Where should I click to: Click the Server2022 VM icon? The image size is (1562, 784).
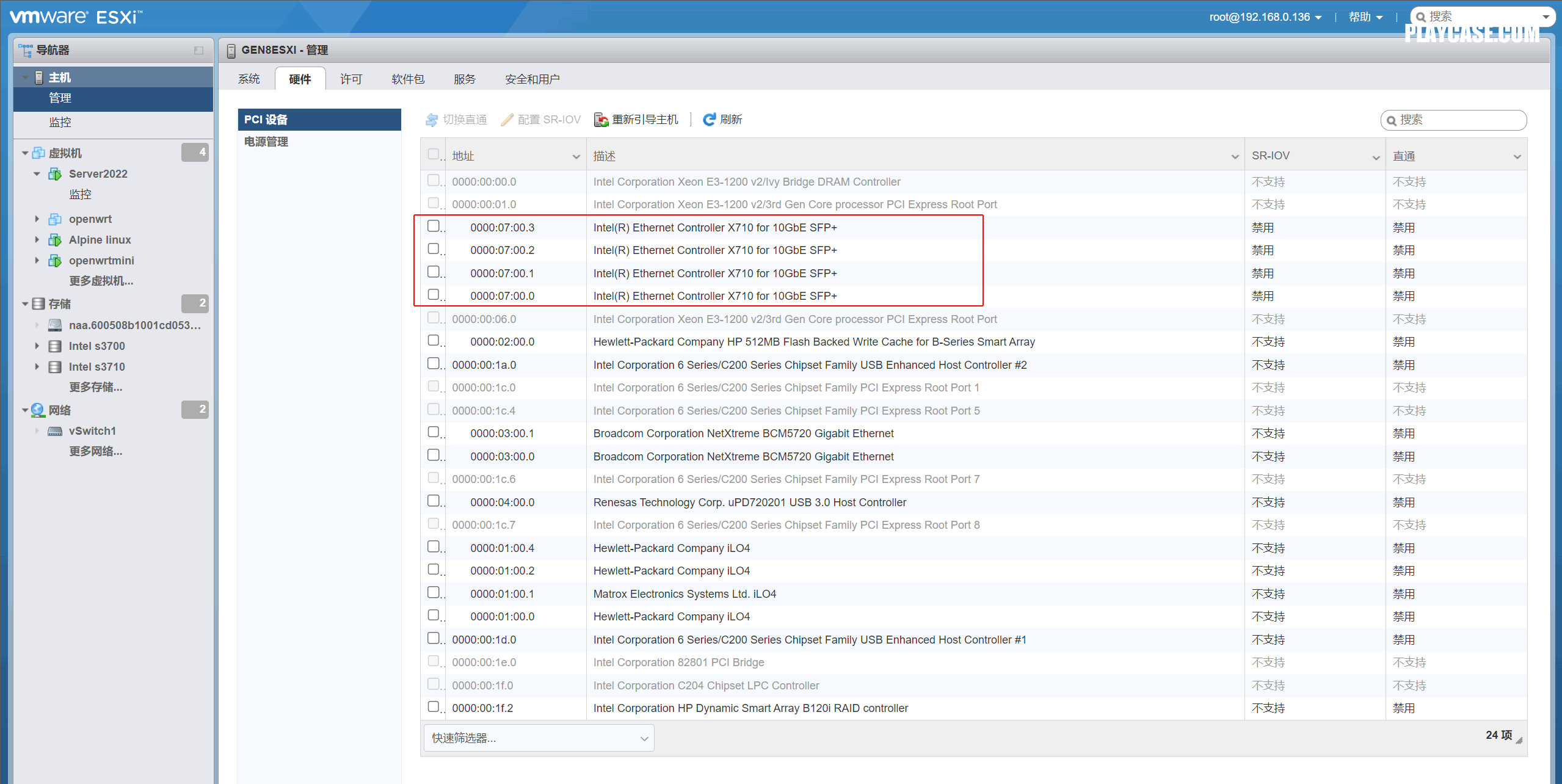[55, 174]
